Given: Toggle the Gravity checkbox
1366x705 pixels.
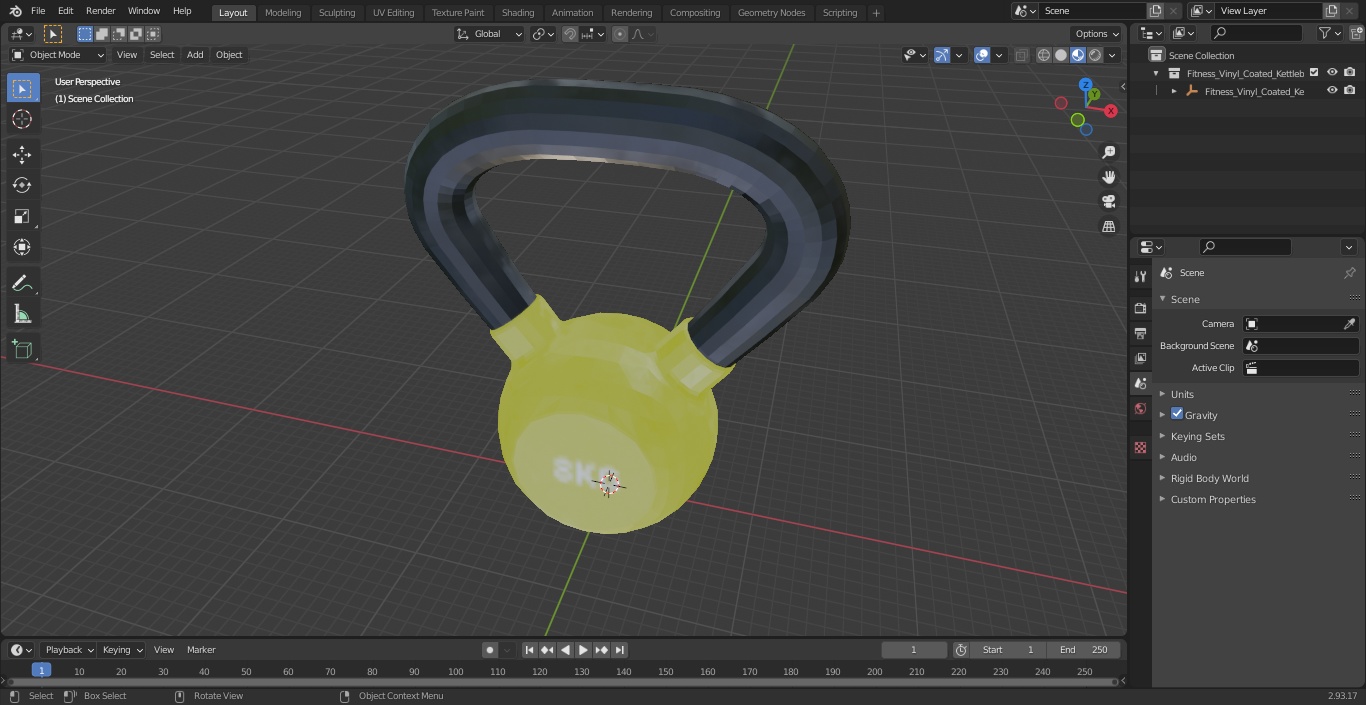Looking at the screenshot, I should click(1177, 414).
